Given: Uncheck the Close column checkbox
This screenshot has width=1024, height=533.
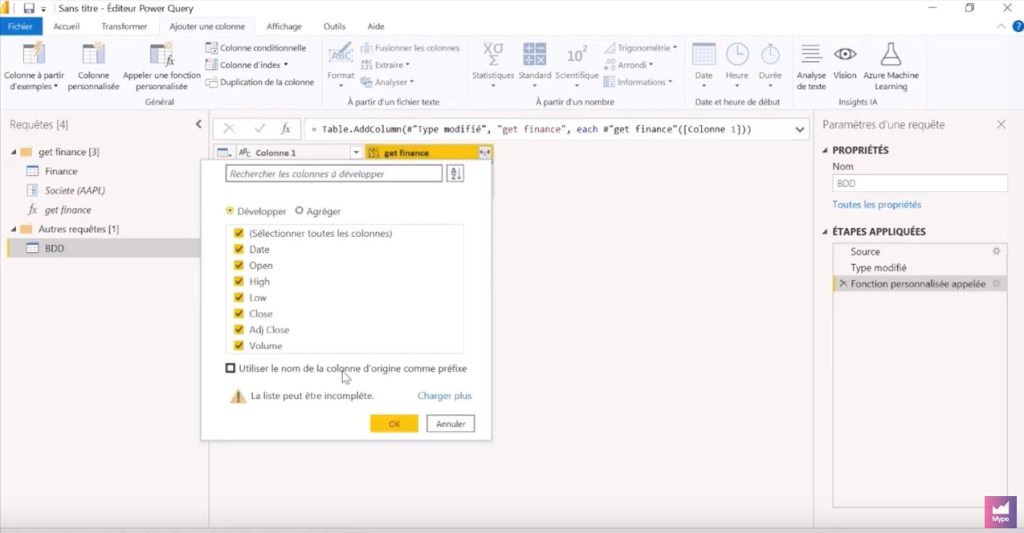Looking at the screenshot, I should pyautogui.click(x=239, y=314).
